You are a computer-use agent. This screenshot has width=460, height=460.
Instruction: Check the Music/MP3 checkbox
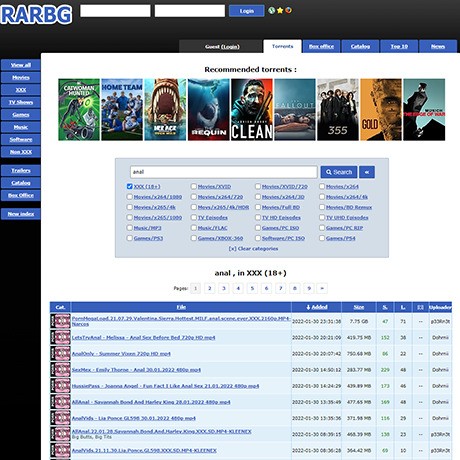click(130, 228)
